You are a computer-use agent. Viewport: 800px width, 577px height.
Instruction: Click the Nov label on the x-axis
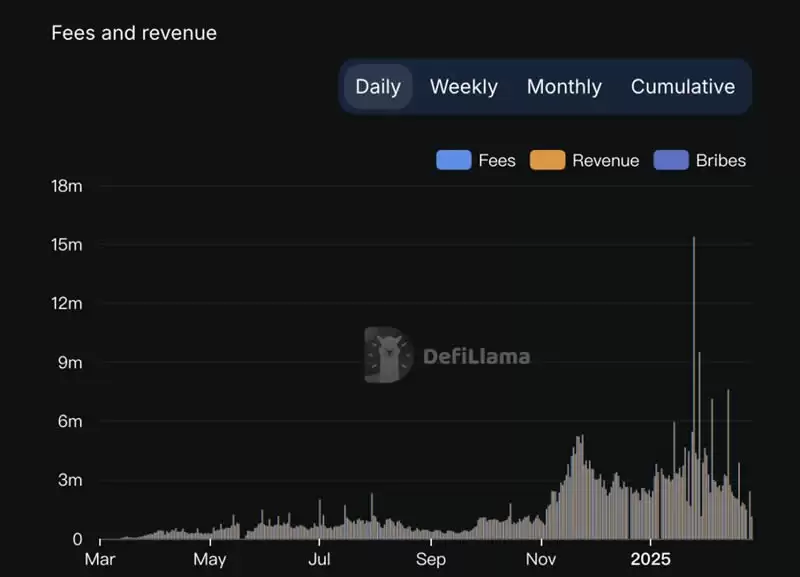pos(541,560)
